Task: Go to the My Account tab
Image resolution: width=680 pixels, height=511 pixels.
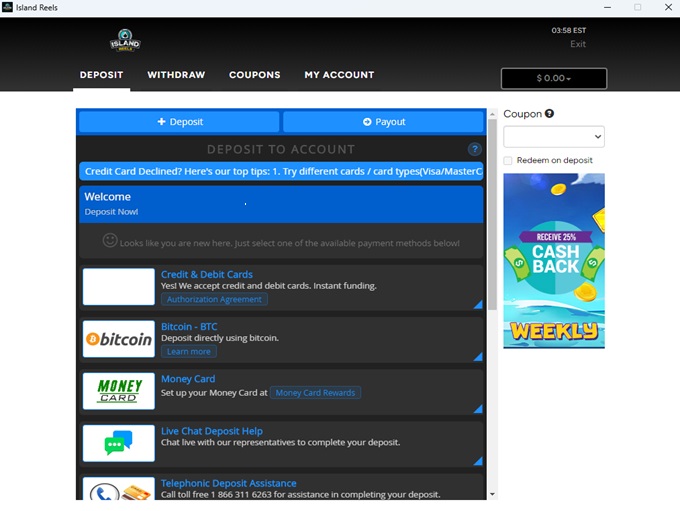Action: coord(339,75)
